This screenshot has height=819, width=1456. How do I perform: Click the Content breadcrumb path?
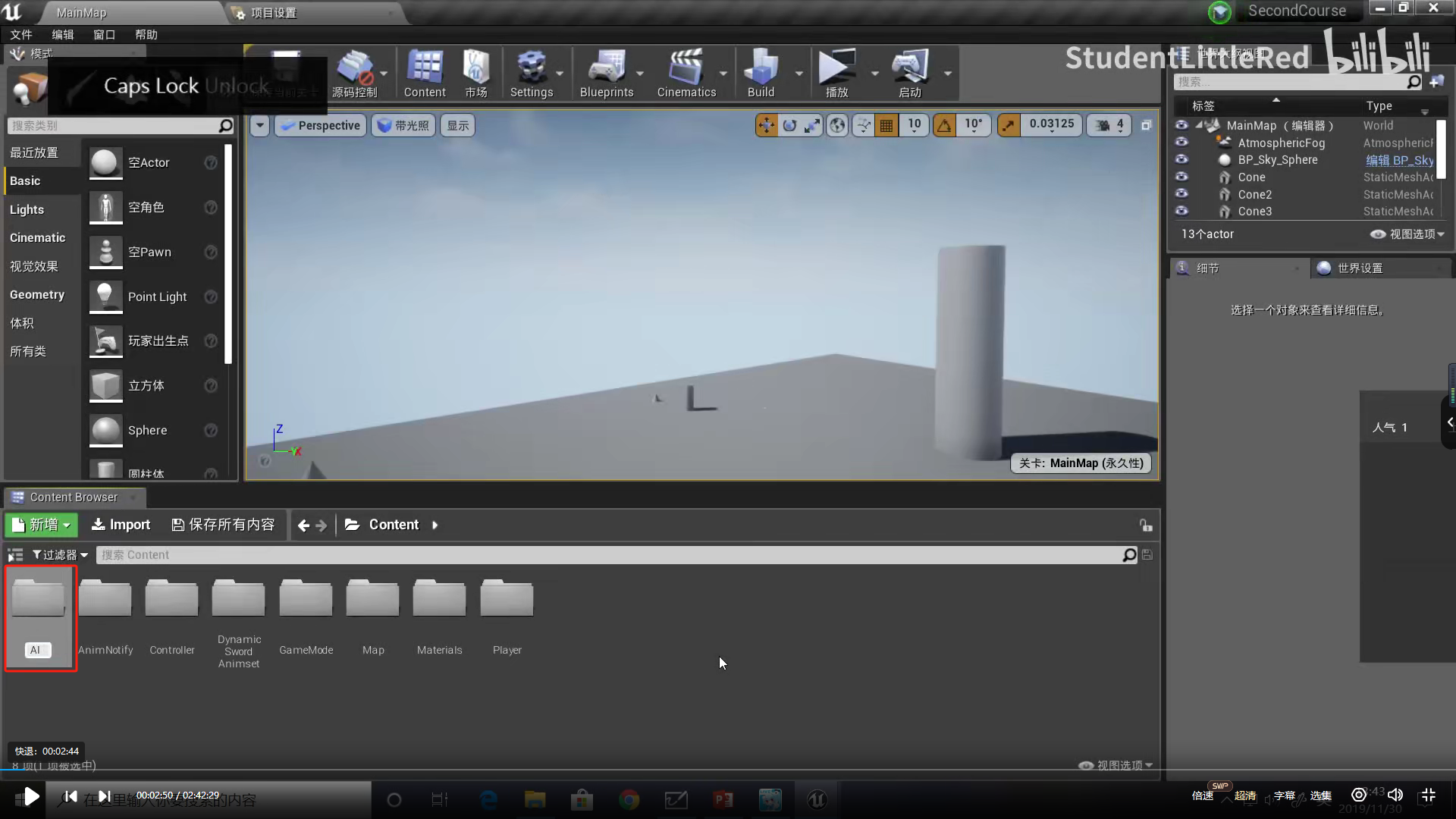pos(394,525)
